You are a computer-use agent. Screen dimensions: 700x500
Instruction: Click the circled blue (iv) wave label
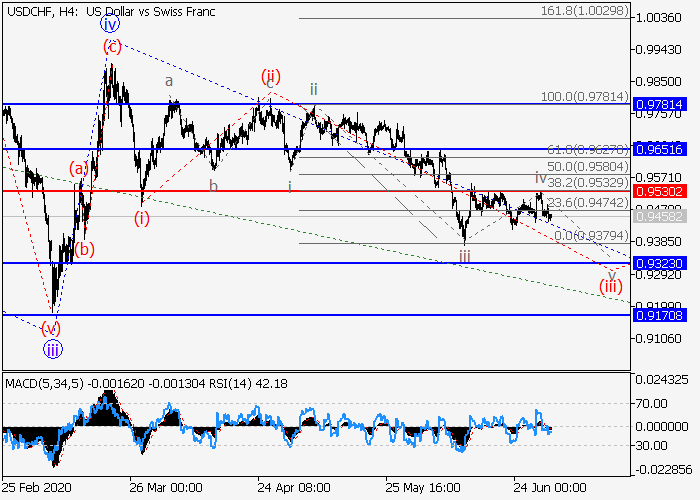[109, 23]
